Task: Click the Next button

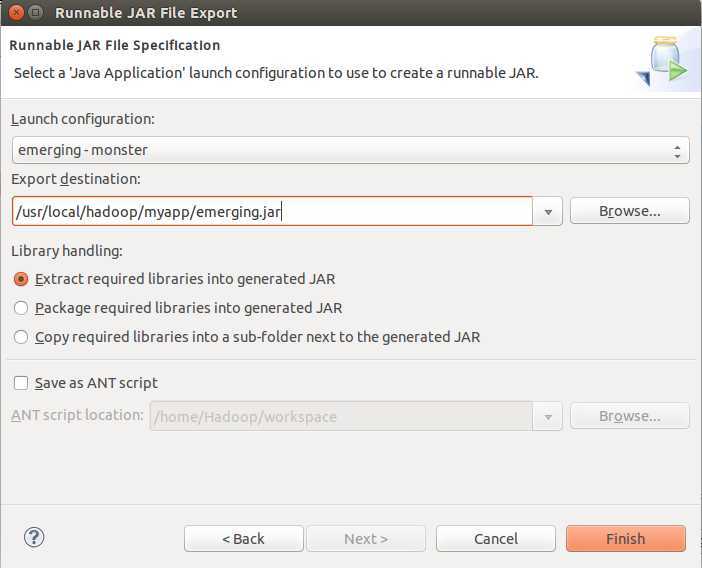Action: (366, 538)
